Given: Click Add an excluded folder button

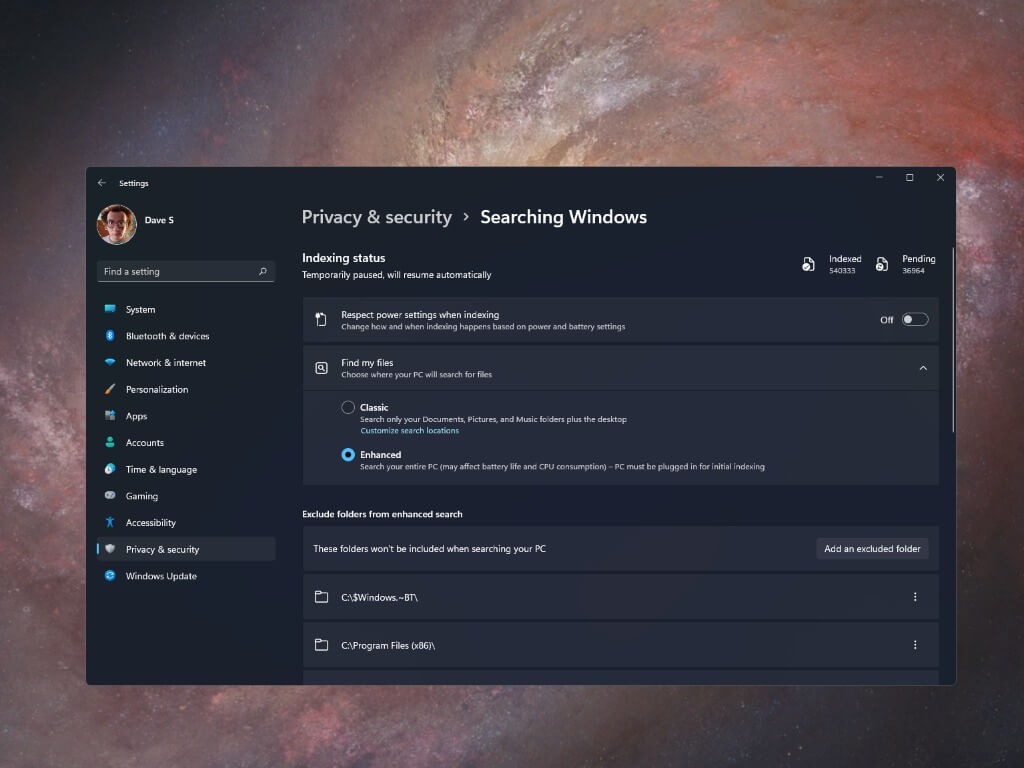Looking at the screenshot, I should [872, 549].
